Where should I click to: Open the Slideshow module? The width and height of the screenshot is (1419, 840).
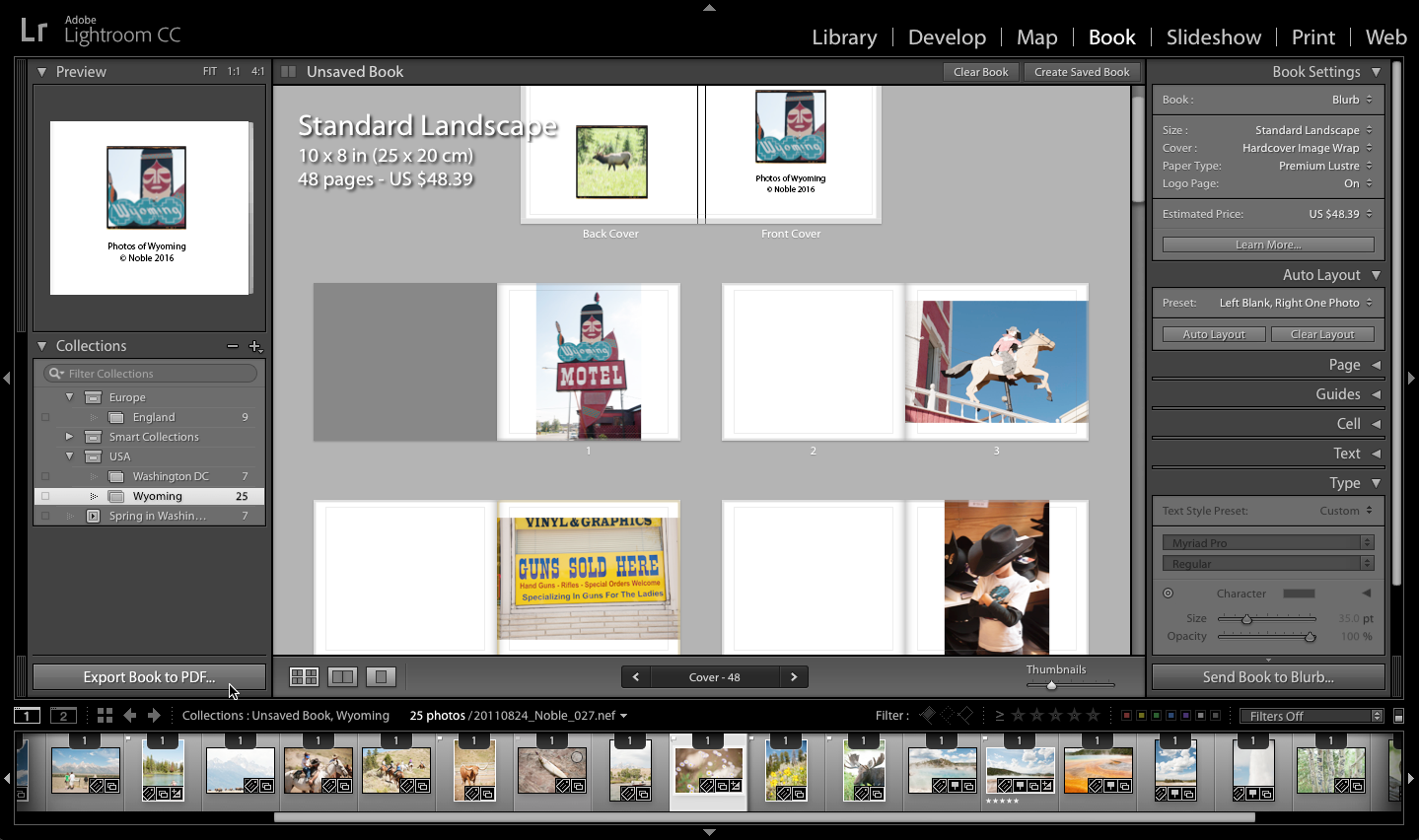click(x=1213, y=36)
